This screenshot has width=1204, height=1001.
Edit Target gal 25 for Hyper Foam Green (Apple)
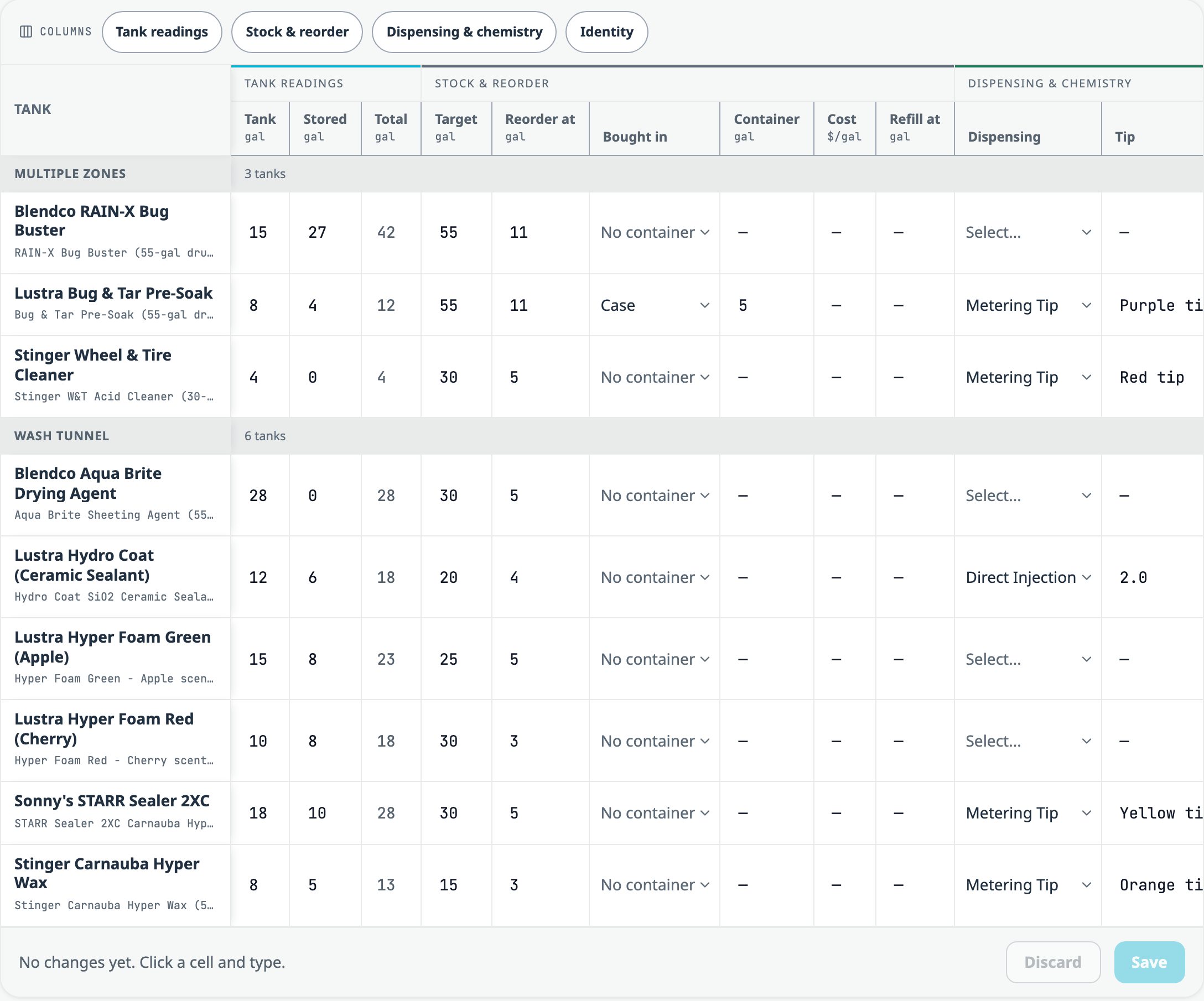coord(456,660)
